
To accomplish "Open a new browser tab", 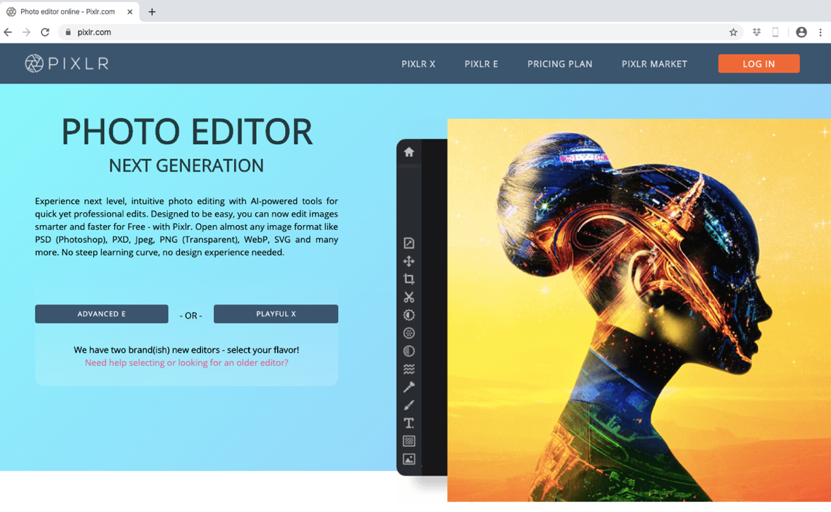I will click(152, 12).
